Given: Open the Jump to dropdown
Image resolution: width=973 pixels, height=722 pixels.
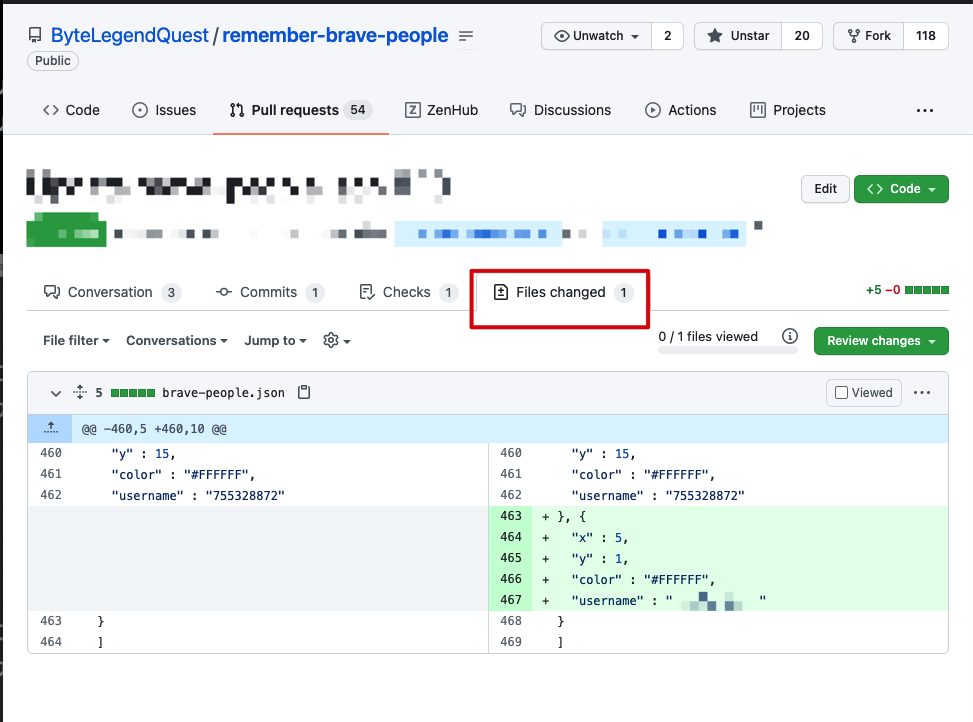Looking at the screenshot, I should (x=276, y=341).
